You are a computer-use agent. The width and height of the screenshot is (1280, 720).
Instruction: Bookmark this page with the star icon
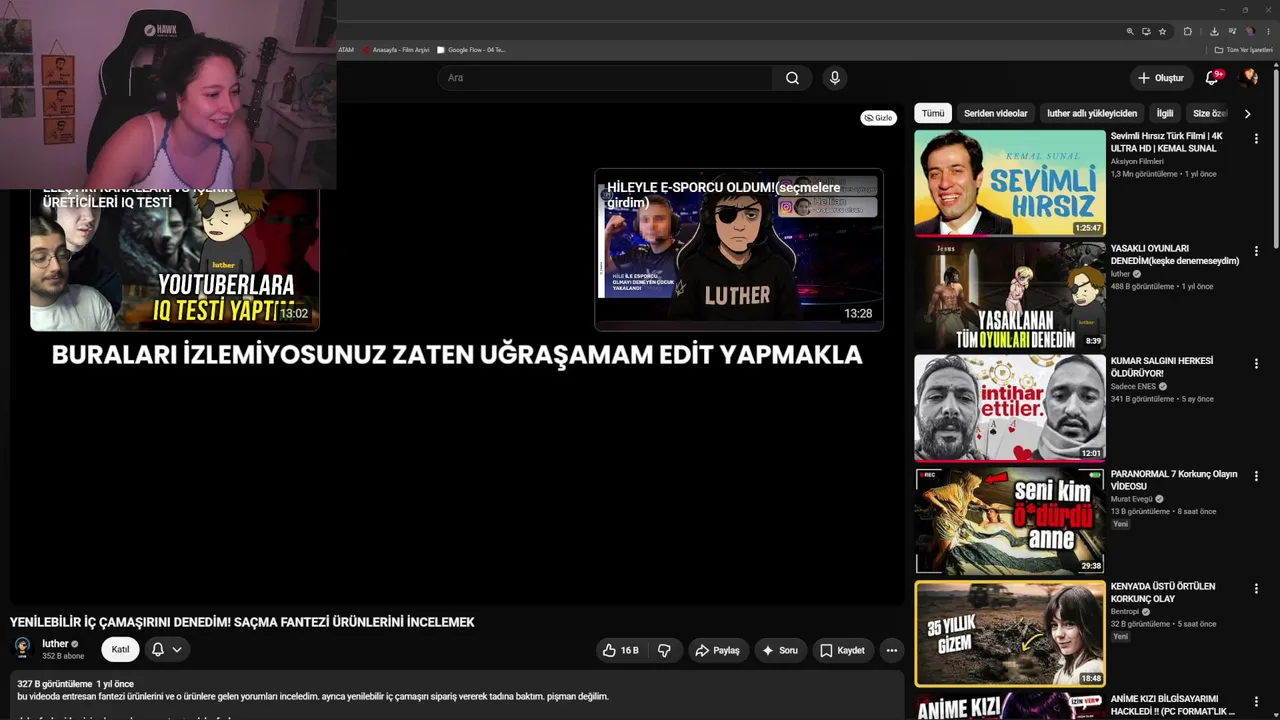point(1162,31)
